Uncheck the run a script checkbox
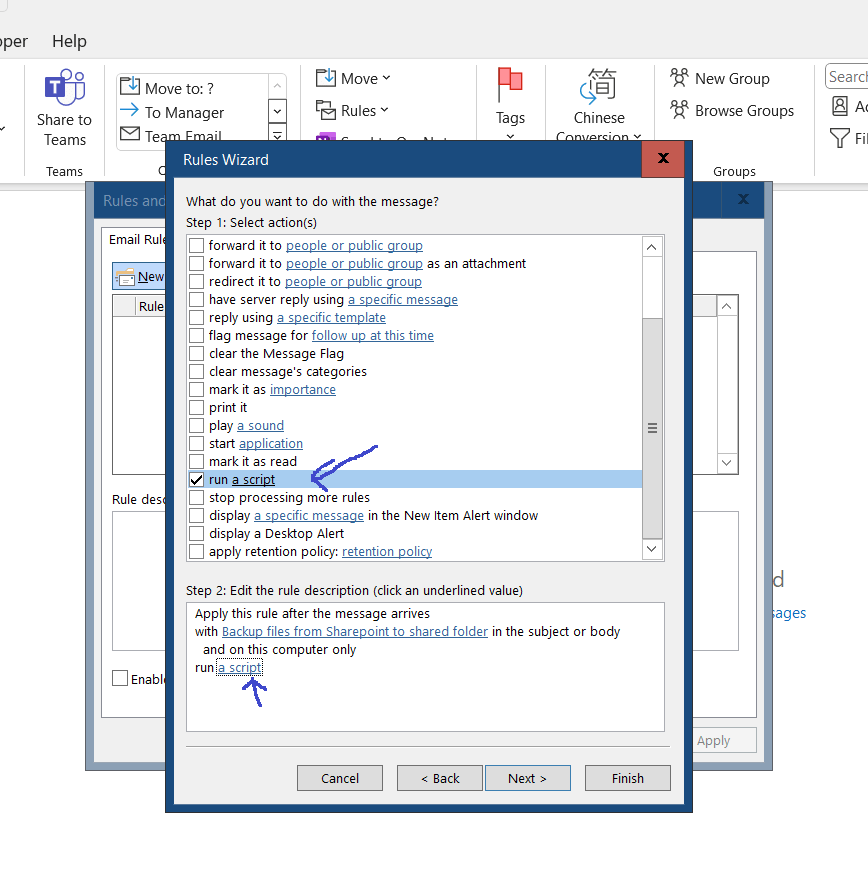Image resolution: width=868 pixels, height=883 pixels. pyautogui.click(x=197, y=480)
